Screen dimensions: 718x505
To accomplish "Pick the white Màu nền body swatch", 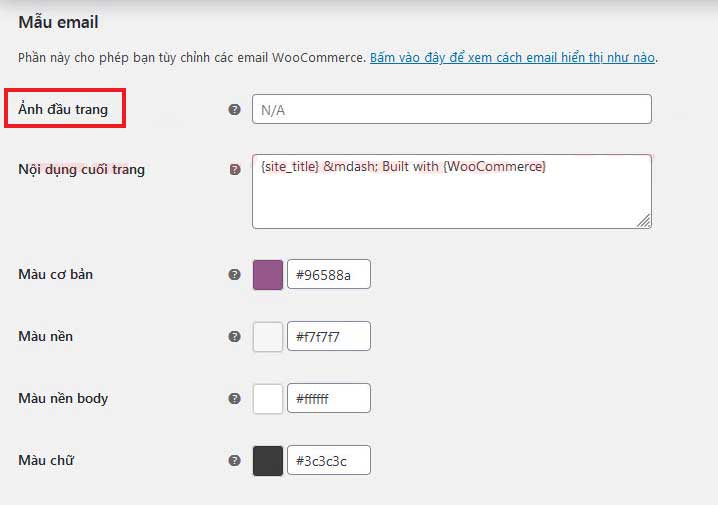I will point(268,398).
